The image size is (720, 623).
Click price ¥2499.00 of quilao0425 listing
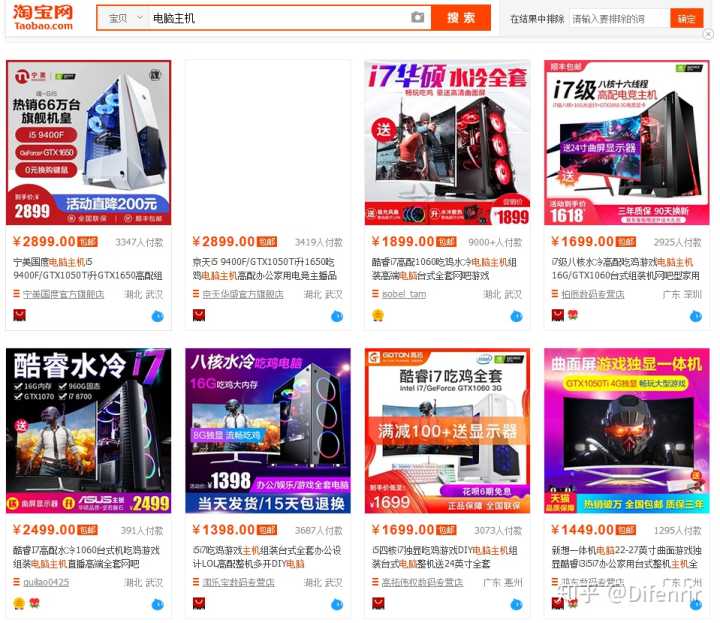pyautogui.click(x=44, y=530)
